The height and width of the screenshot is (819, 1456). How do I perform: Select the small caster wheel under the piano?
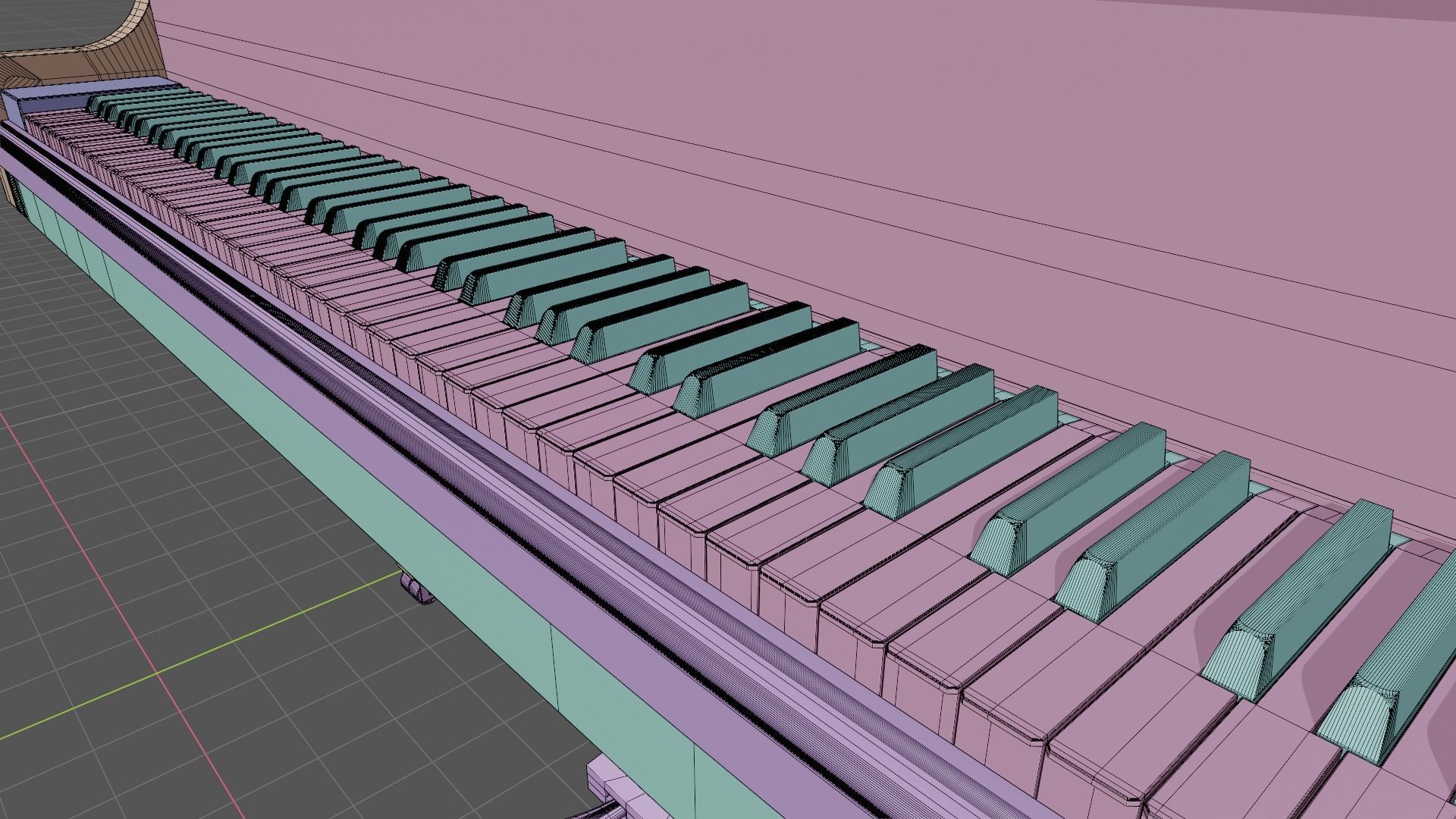[416, 588]
